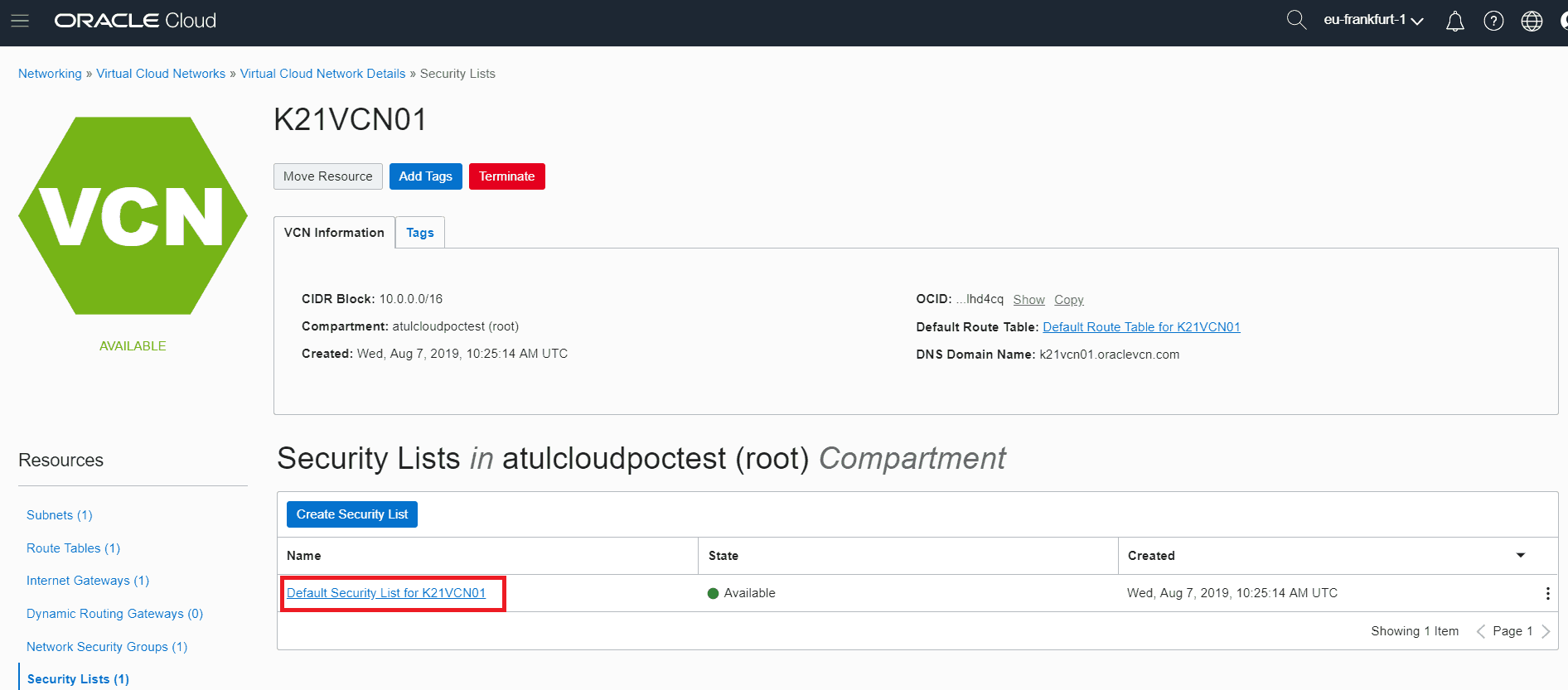Click the CIDR Block value 10.0.0.0/16

coord(411,299)
